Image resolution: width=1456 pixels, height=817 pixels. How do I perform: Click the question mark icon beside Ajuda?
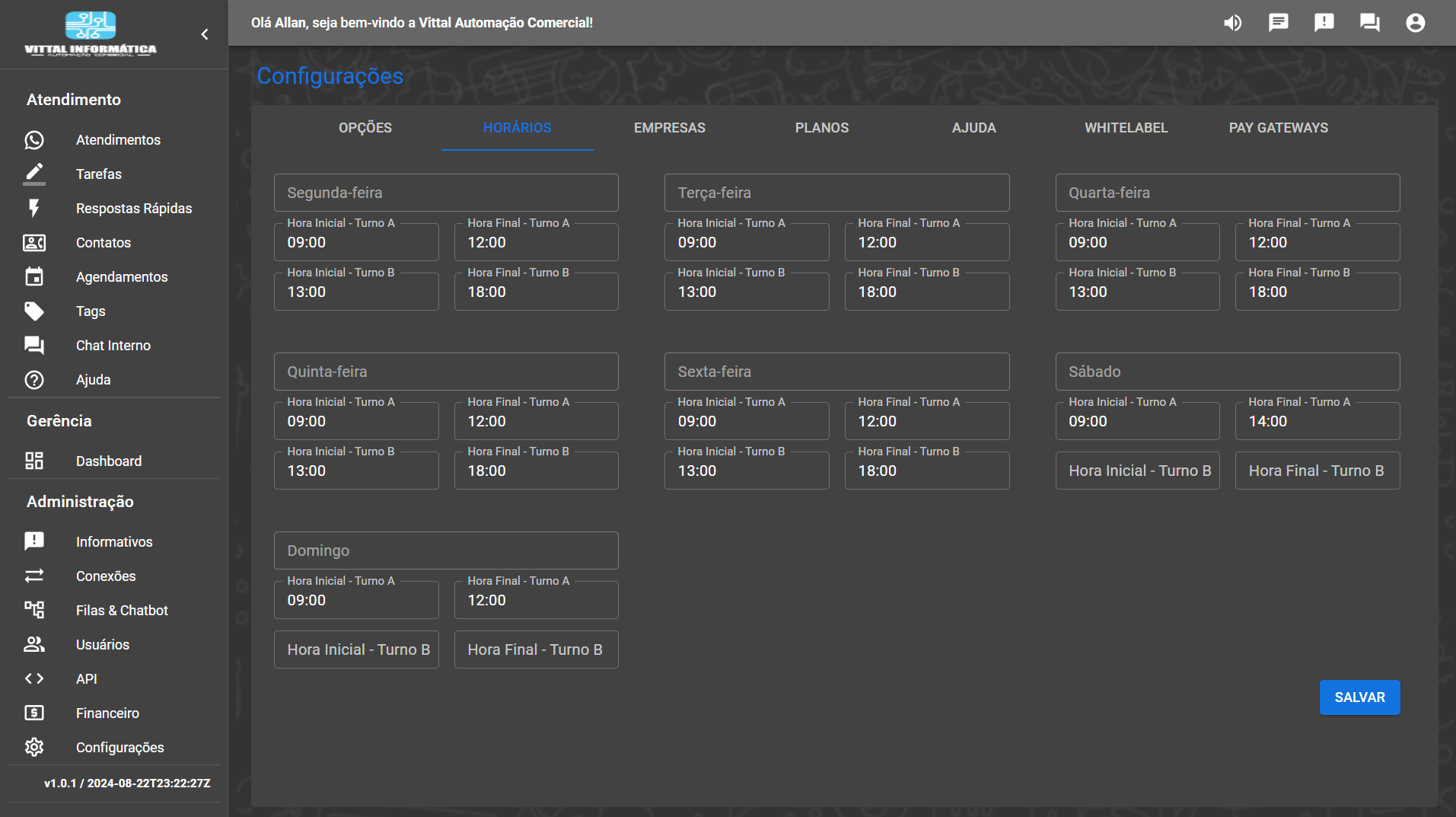pyautogui.click(x=34, y=380)
